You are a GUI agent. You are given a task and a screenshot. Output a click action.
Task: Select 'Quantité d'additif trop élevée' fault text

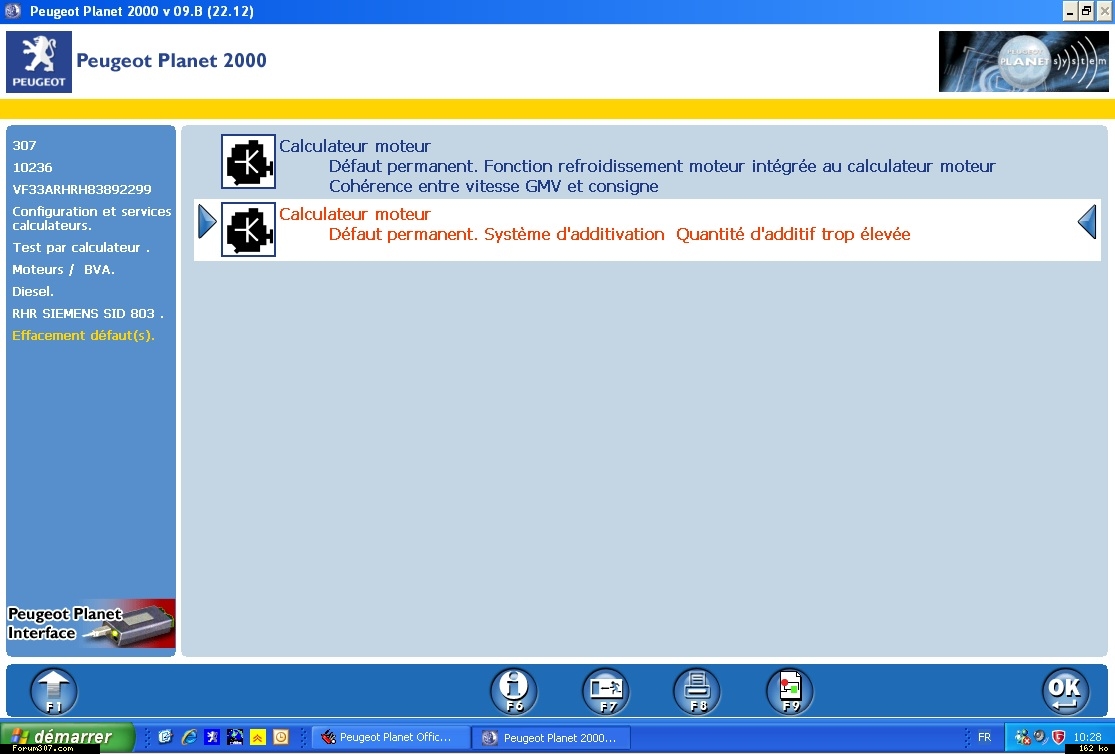(x=793, y=234)
